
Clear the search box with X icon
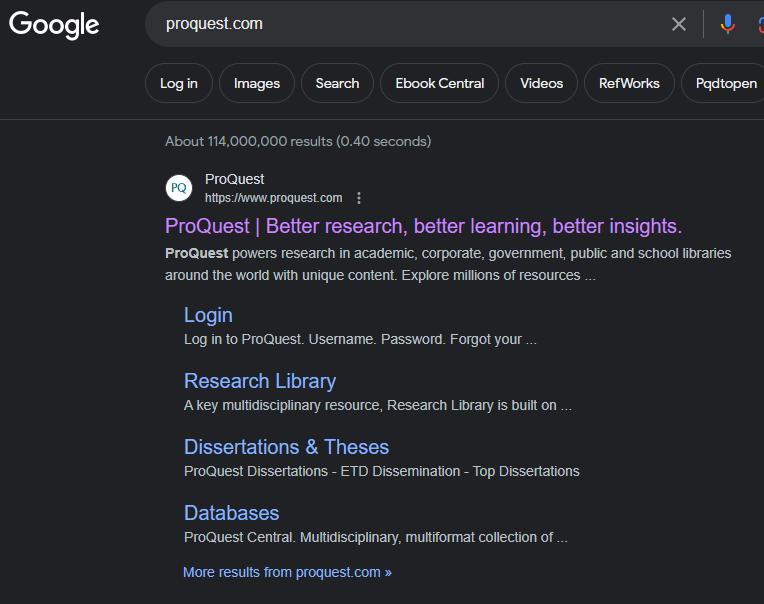click(x=679, y=24)
